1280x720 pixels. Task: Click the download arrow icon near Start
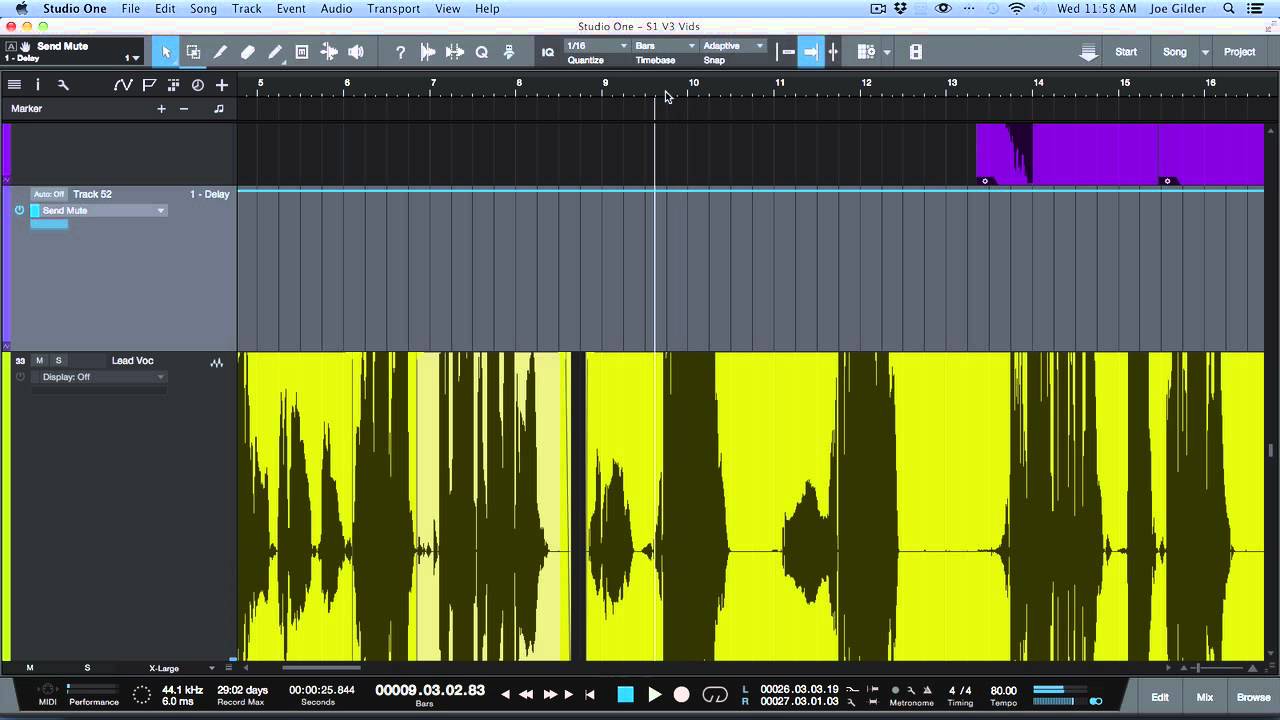pos(1089,52)
